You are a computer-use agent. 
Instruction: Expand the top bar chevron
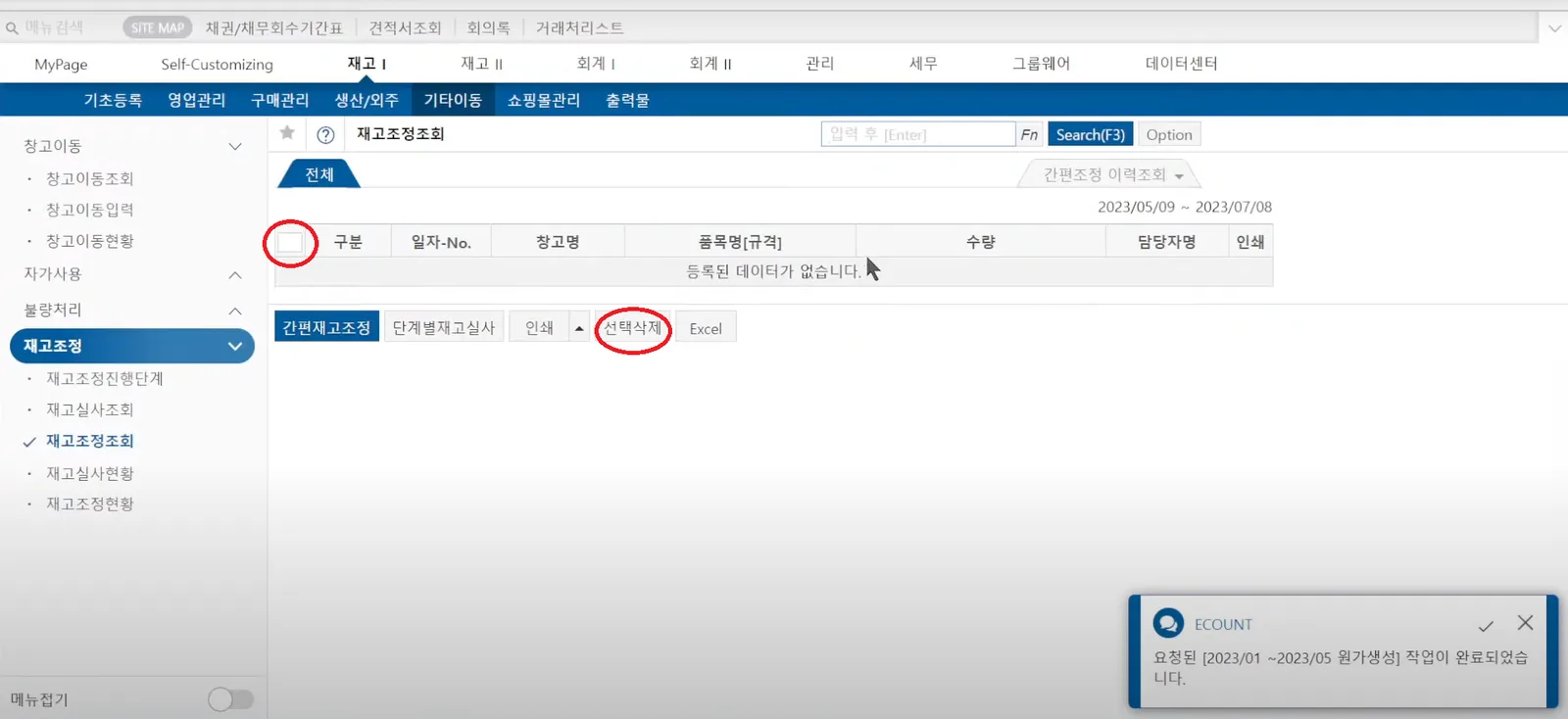(x=1554, y=28)
